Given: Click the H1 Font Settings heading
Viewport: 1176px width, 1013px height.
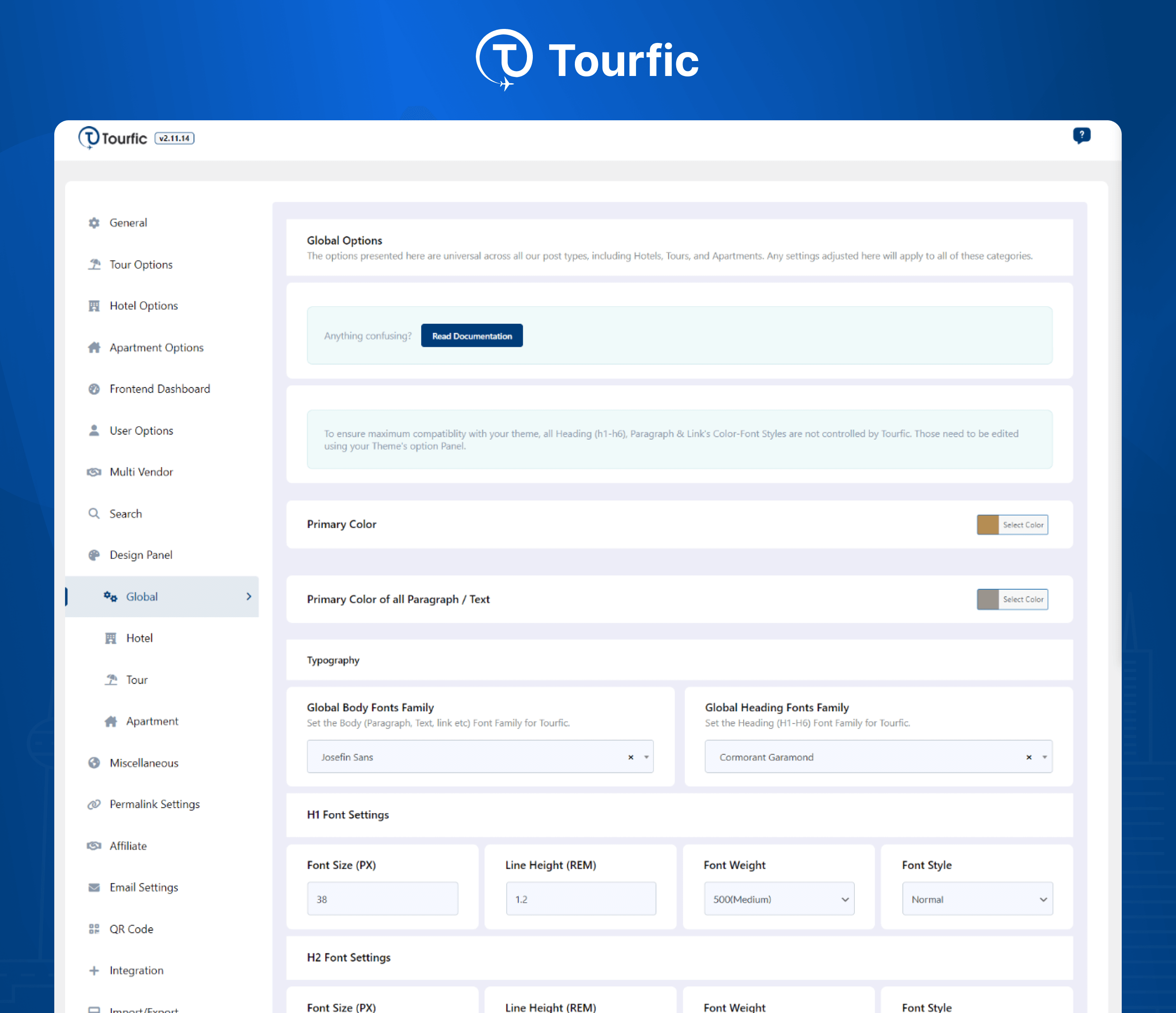Looking at the screenshot, I should pos(348,815).
